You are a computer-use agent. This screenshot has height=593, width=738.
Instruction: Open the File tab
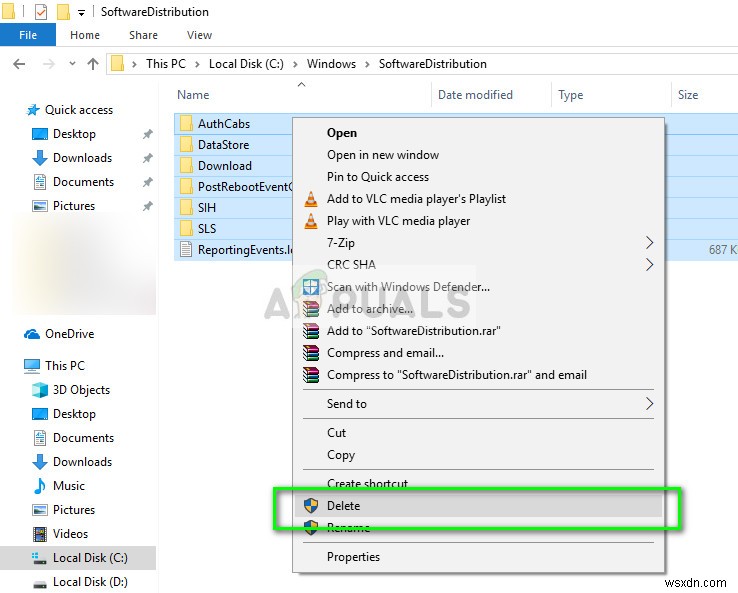coord(28,35)
